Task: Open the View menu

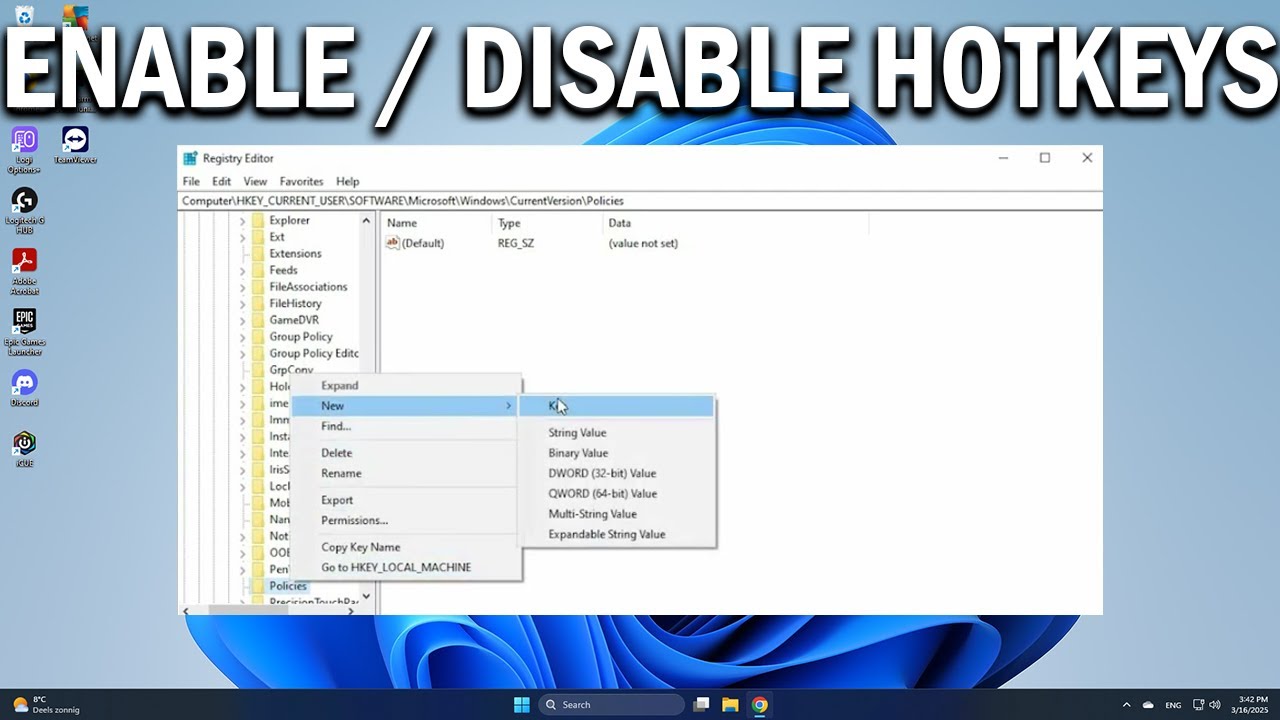Action: coord(255,182)
